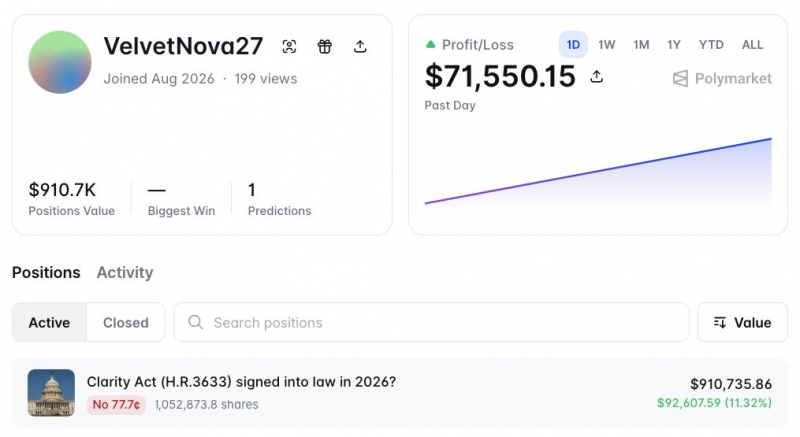This screenshot has width=800, height=437.
Task: Switch chart to the 1W range
Action: pos(607,45)
